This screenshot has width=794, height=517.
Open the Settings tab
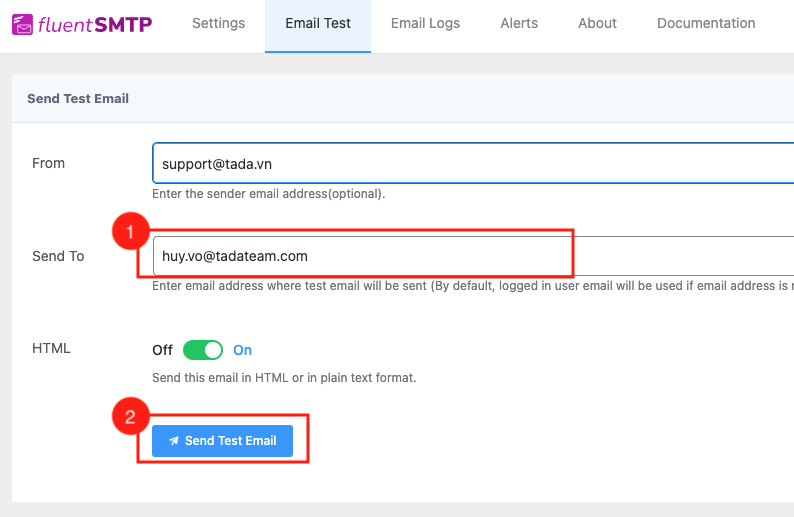(218, 23)
